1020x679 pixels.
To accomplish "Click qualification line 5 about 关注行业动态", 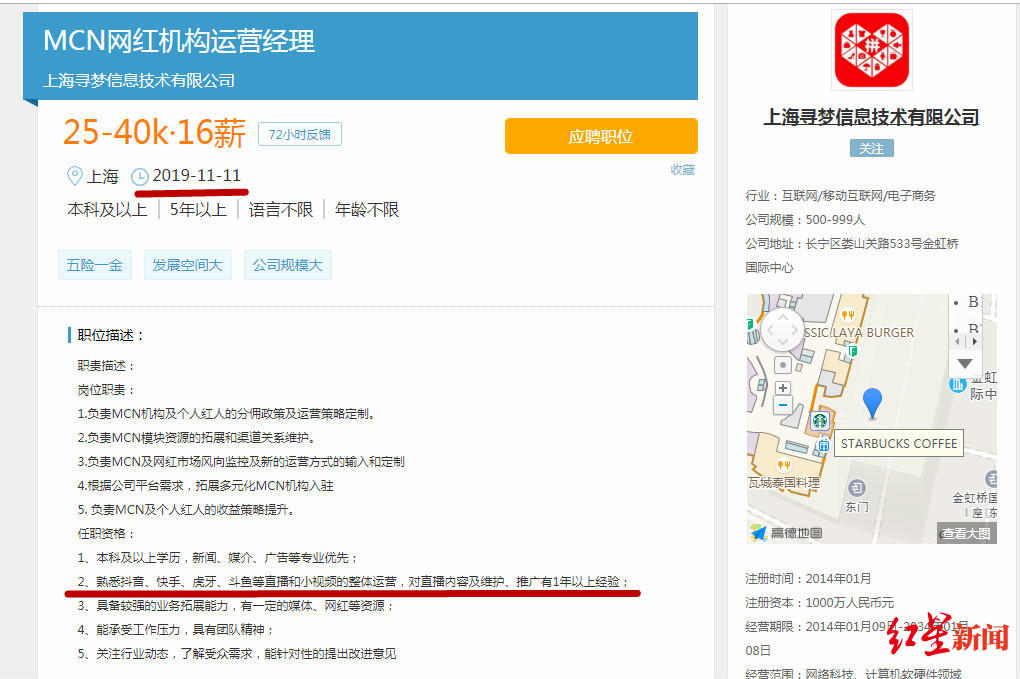I will [237, 654].
